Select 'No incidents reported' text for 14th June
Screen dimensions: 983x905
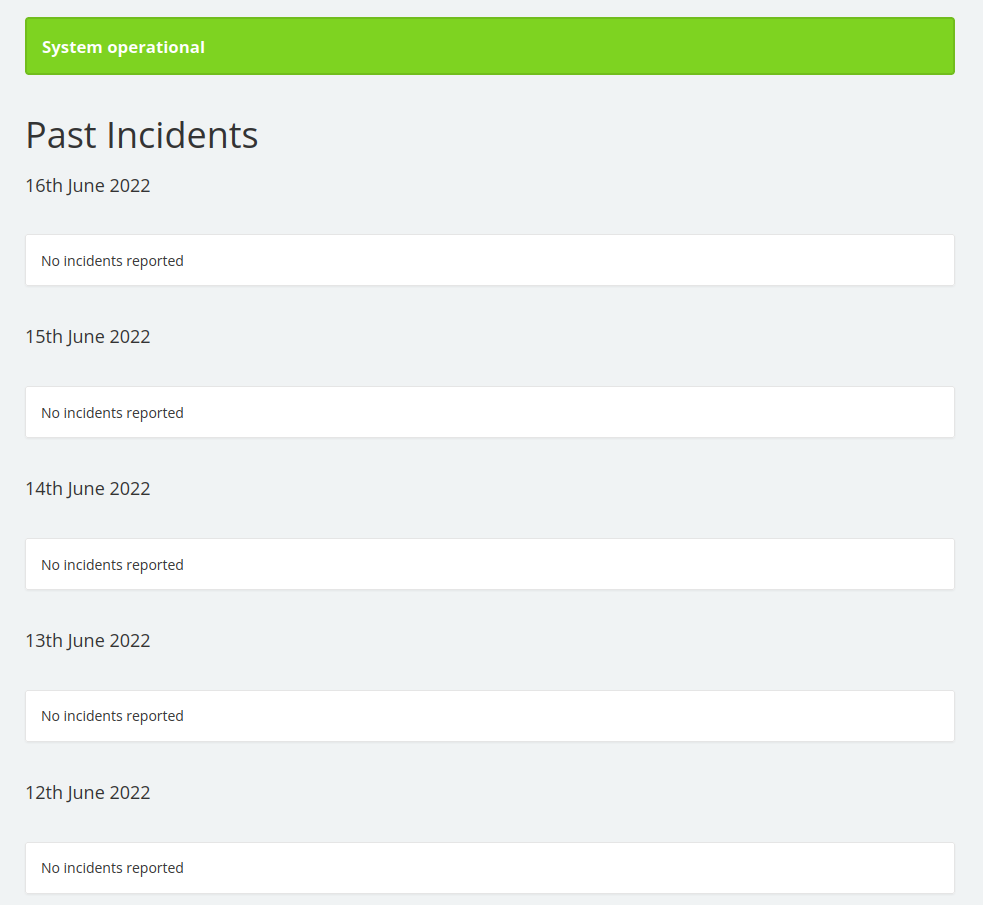[112, 565]
